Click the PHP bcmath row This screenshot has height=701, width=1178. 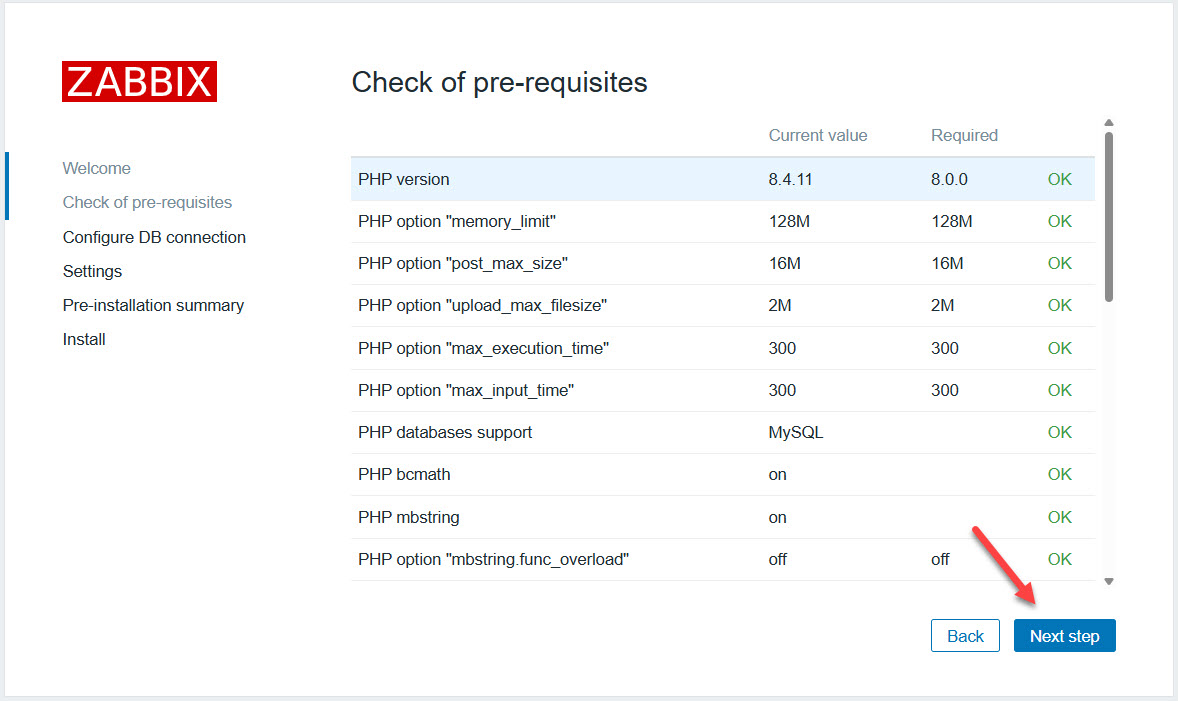(722, 474)
